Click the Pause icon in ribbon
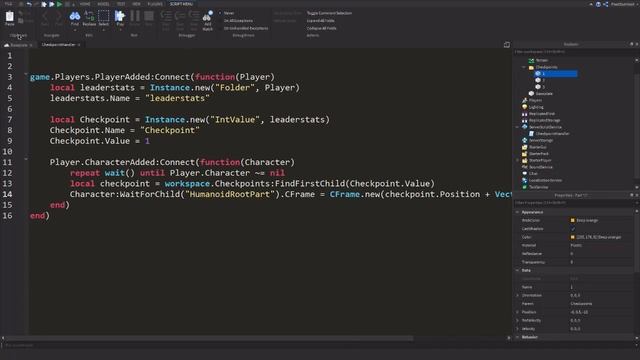Screen dimensions: 640x360 pos(135,16)
